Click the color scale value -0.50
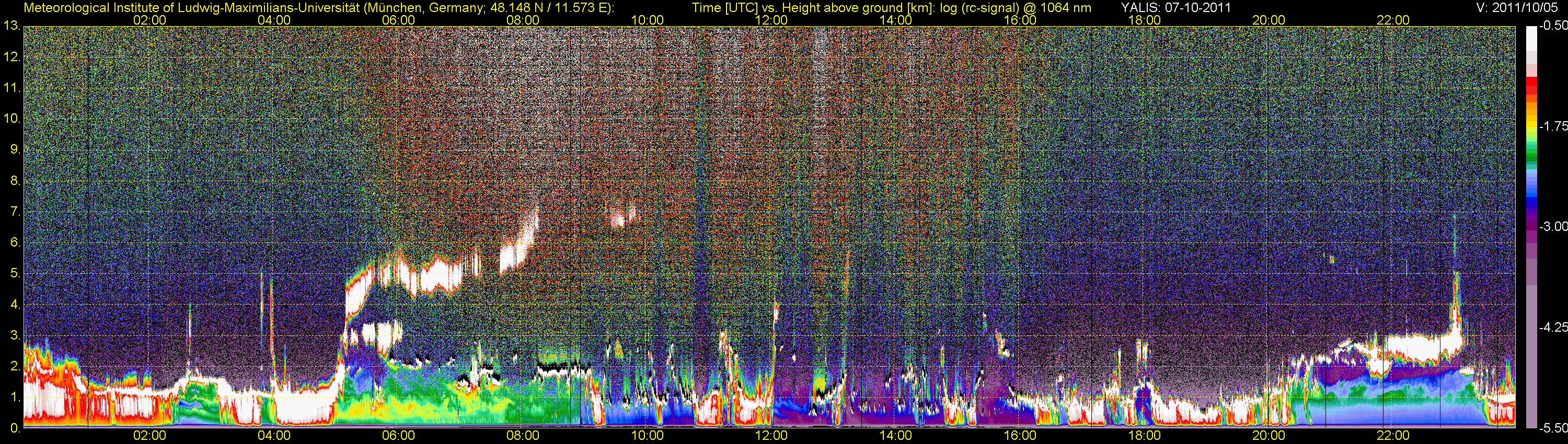Image resolution: width=1568 pixels, height=444 pixels. pyautogui.click(x=1553, y=26)
